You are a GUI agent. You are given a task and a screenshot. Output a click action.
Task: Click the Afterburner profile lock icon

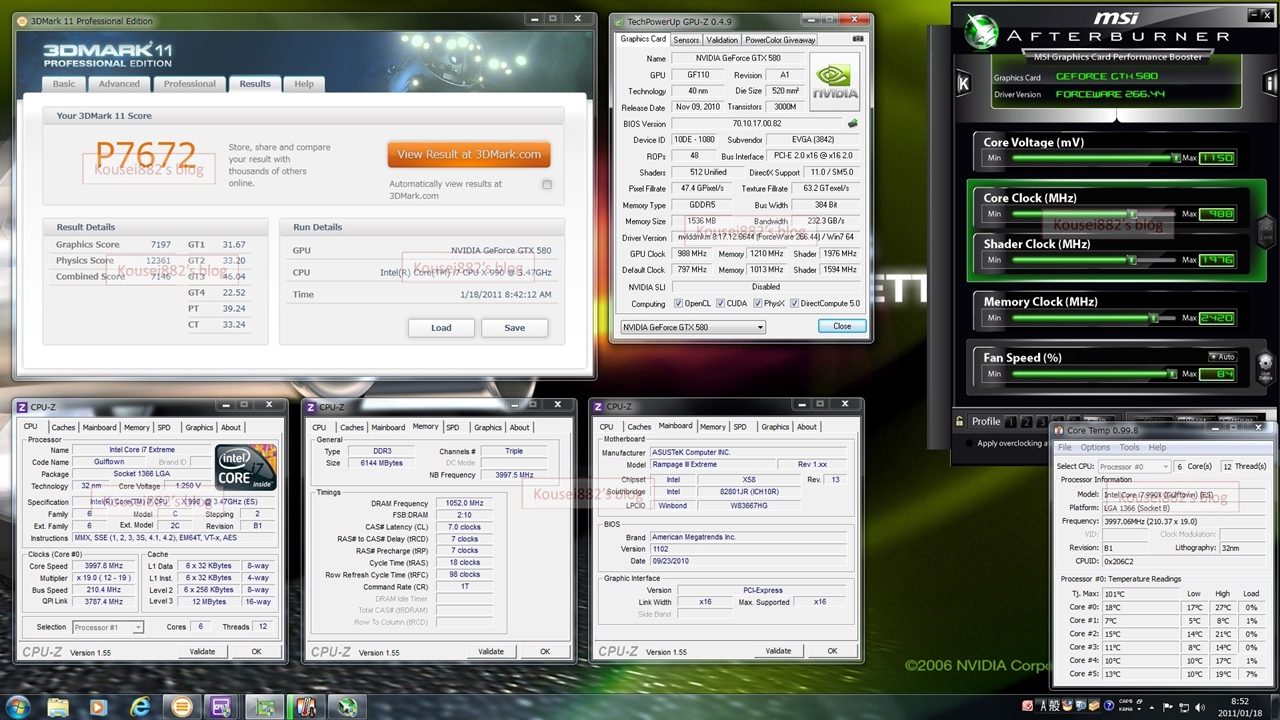(960, 421)
